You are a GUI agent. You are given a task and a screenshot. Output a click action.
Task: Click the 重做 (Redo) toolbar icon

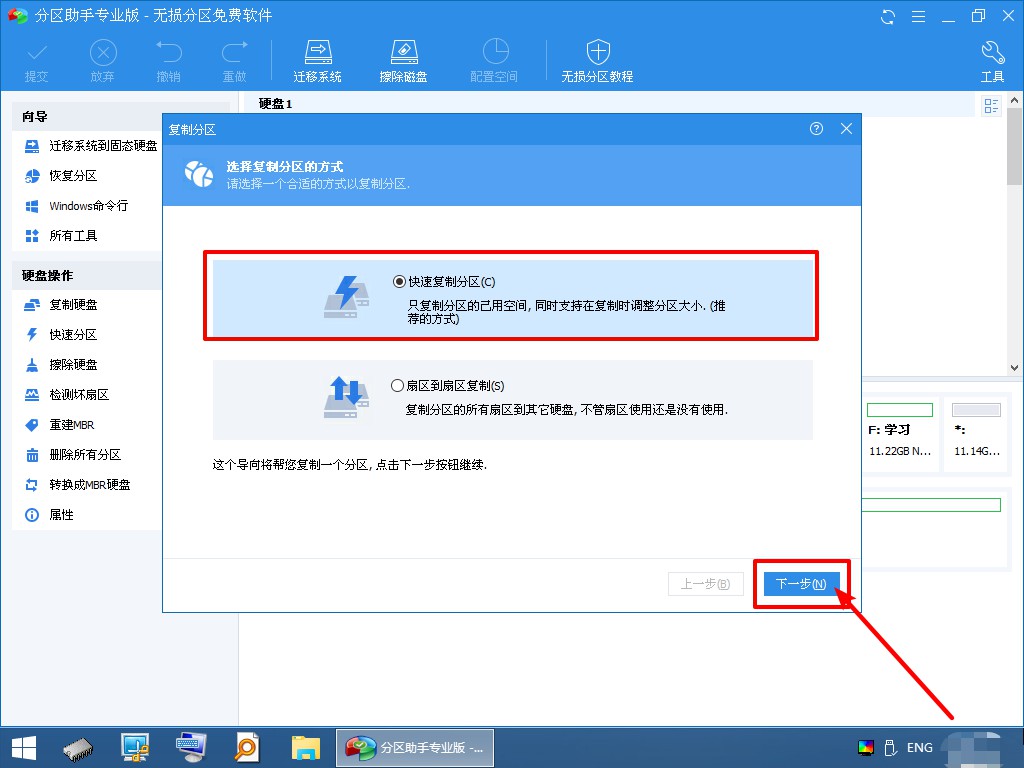pos(234,61)
